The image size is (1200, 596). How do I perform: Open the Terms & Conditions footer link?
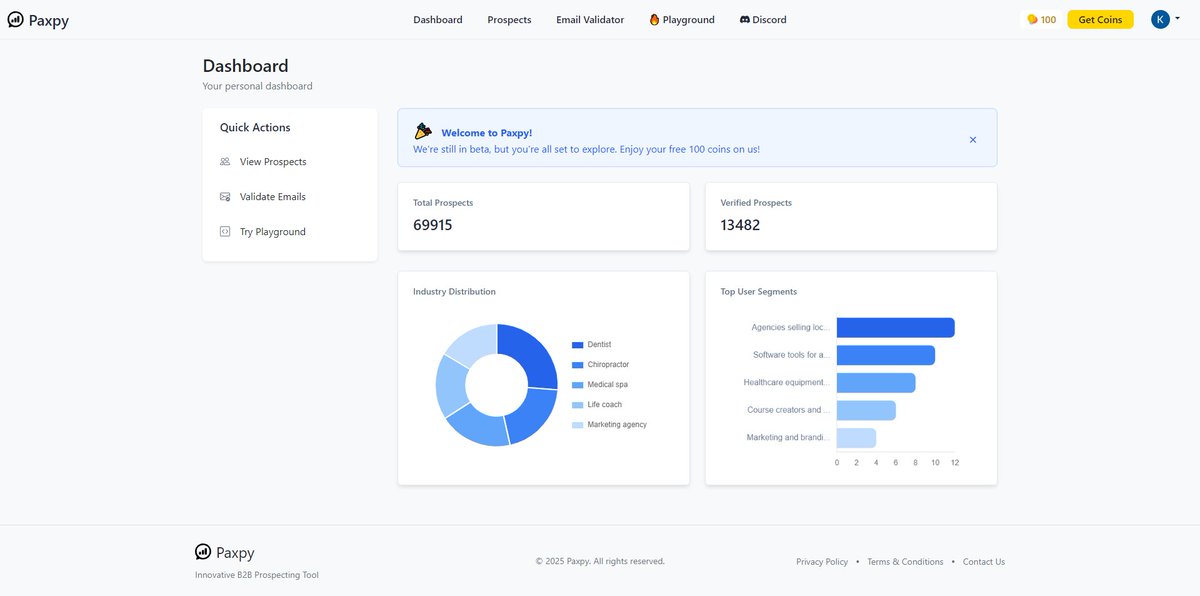click(x=905, y=562)
